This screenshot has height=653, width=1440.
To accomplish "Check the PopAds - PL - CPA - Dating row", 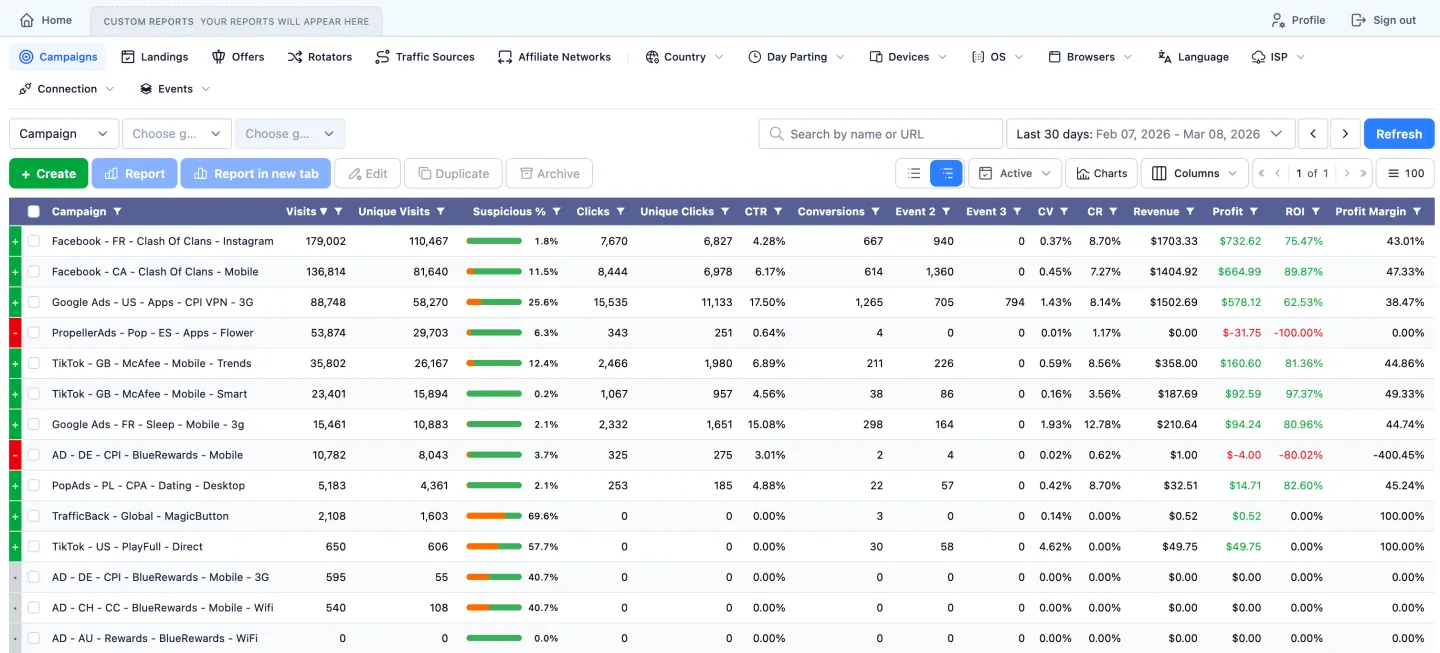I will click(x=33, y=485).
